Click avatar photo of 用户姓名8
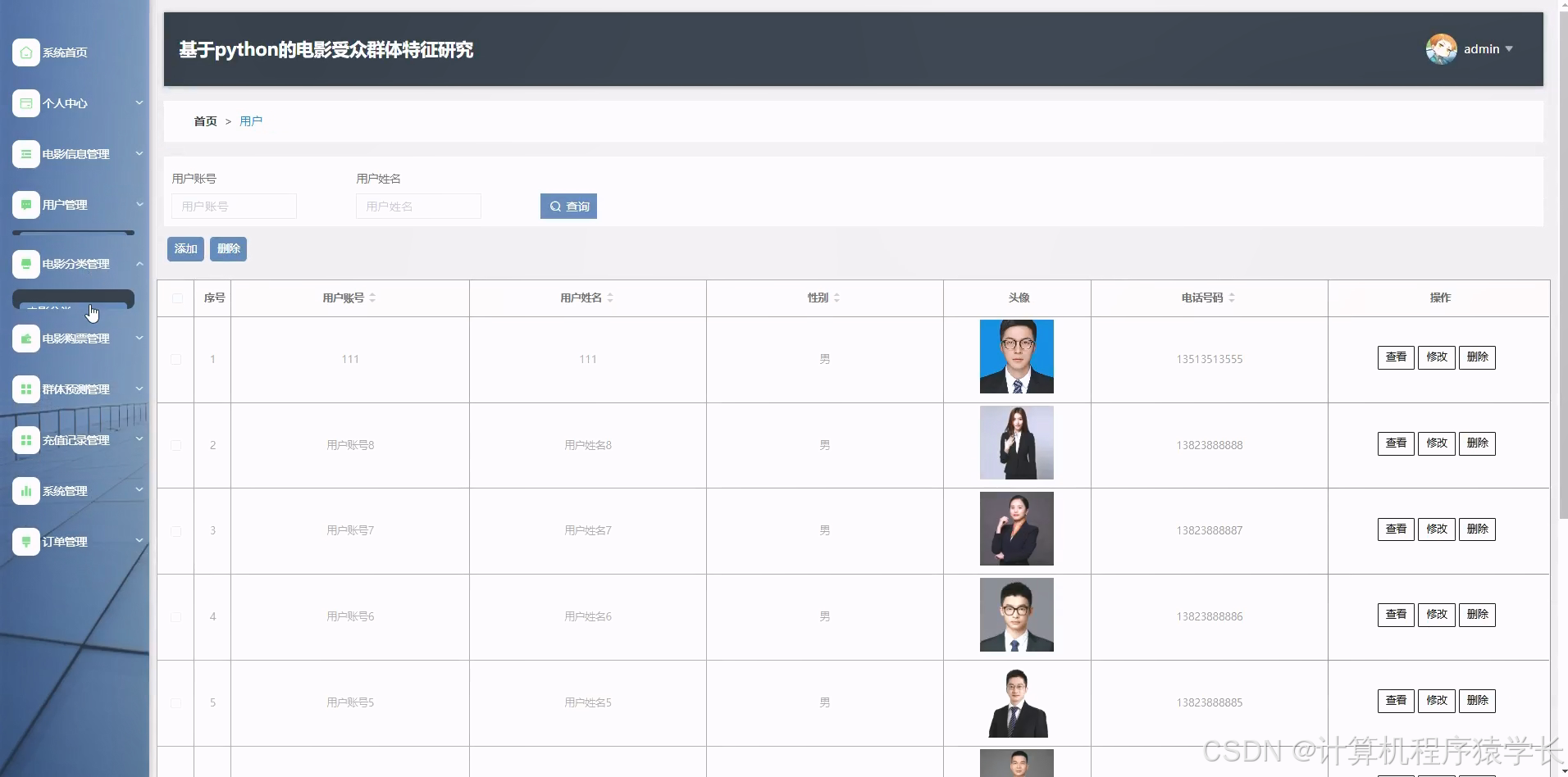The height and width of the screenshot is (777, 1568). pyautogui.click(x=1017, y=443)
